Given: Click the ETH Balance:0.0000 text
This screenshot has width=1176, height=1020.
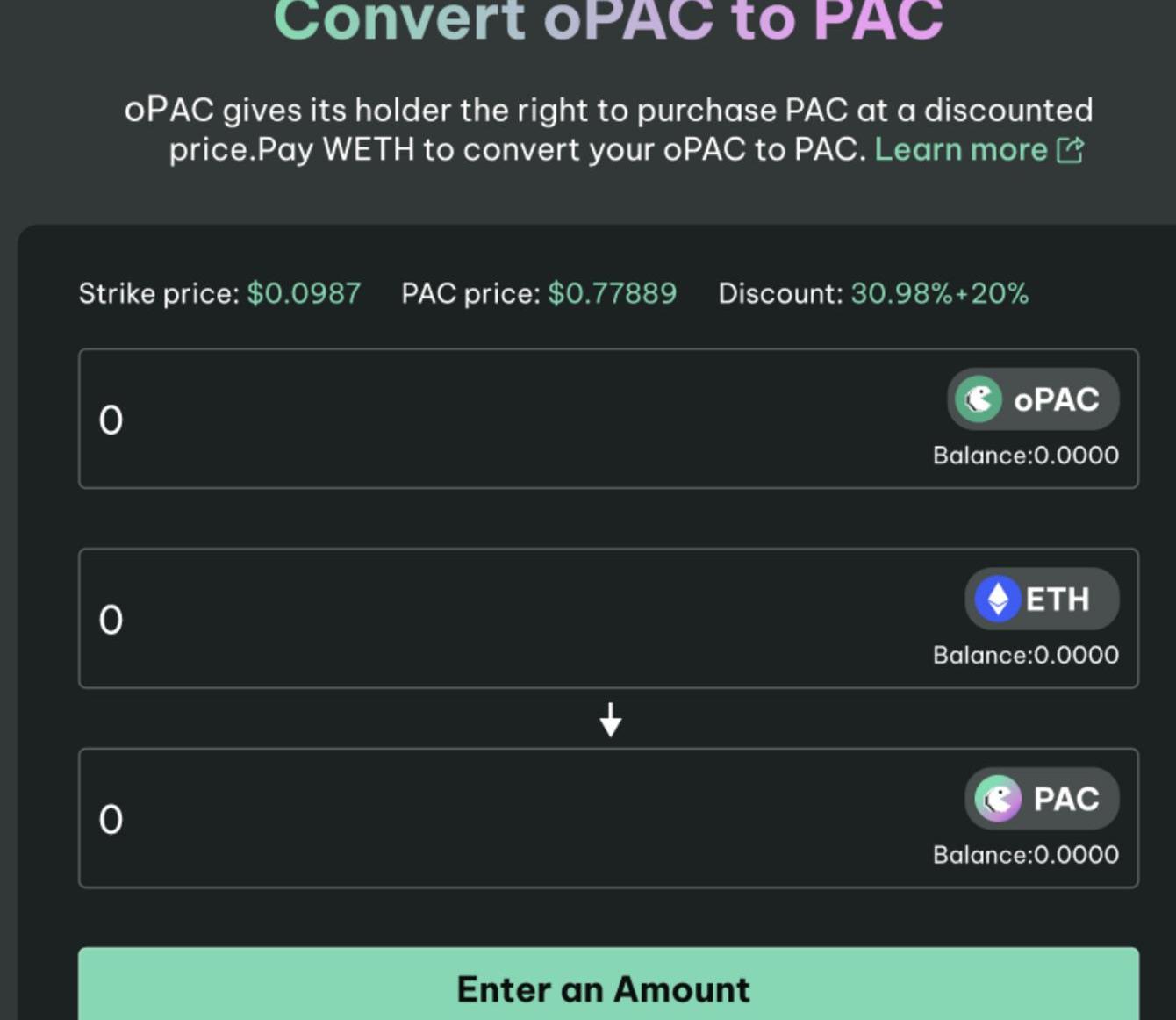Looking at the screenshot, I should point(1025,656).
